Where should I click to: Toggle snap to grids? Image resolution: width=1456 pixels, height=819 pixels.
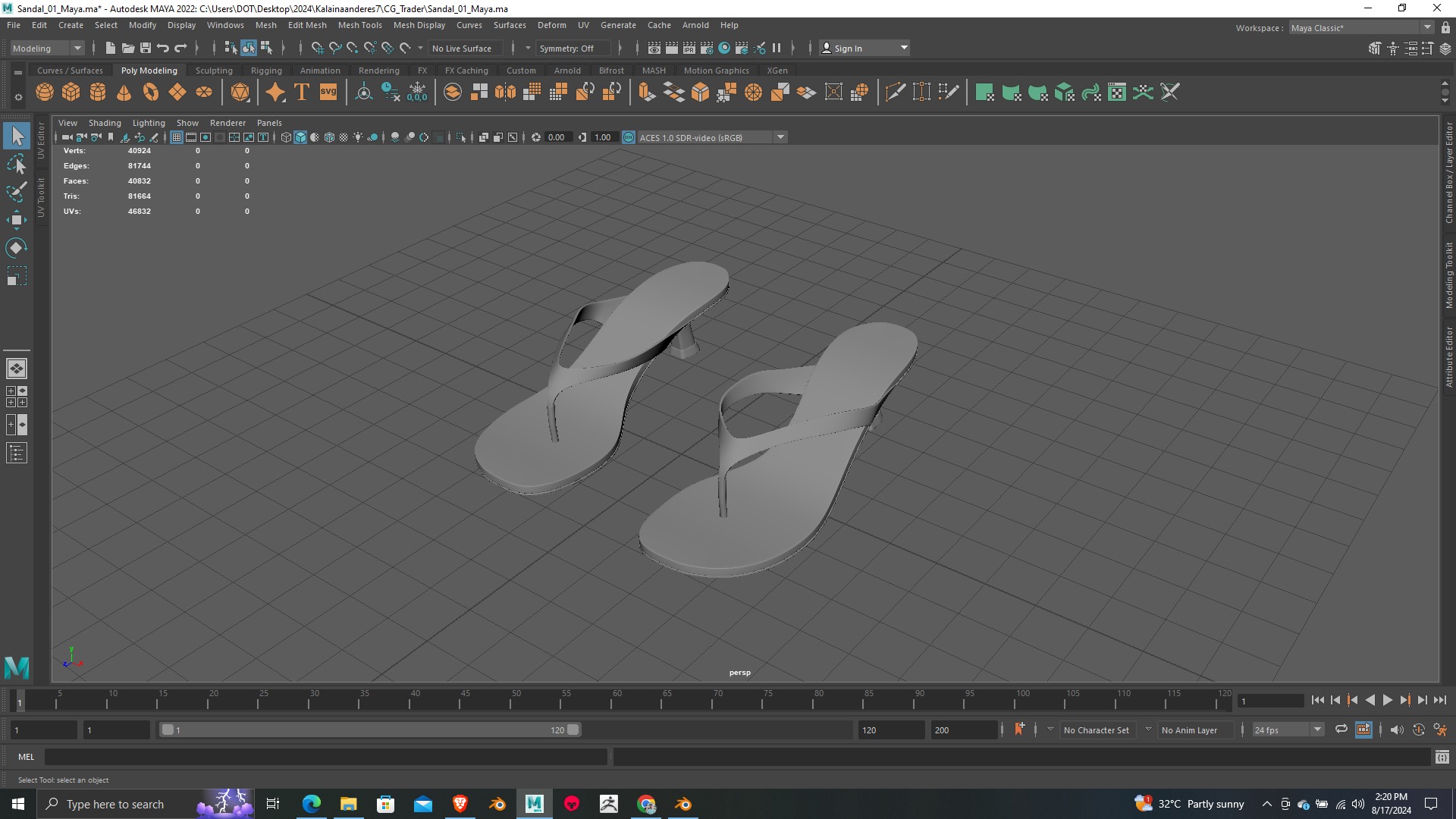[318, 48]
